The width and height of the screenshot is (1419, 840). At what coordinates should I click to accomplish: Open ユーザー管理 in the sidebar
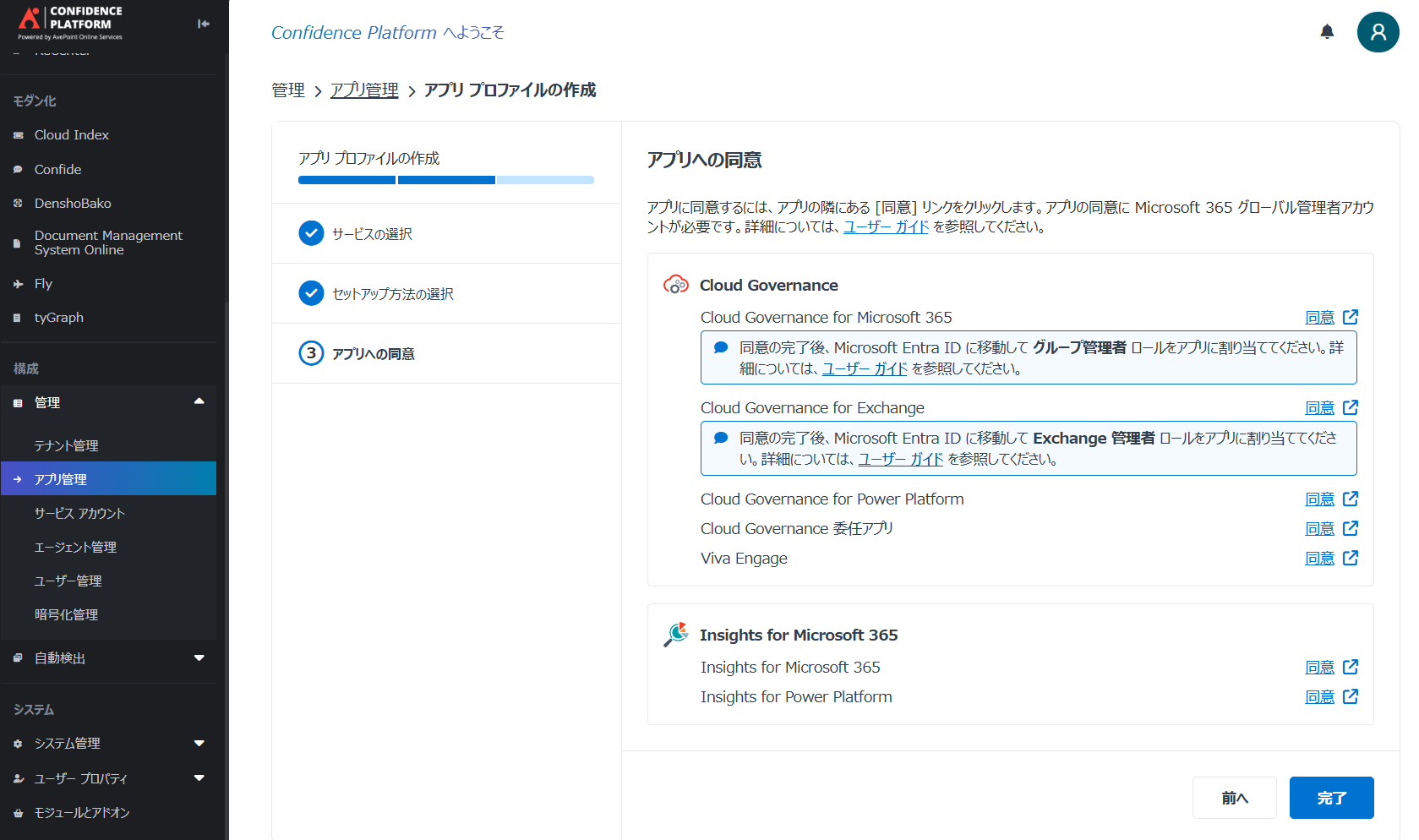pyautogui.click(x=68, y=581)
